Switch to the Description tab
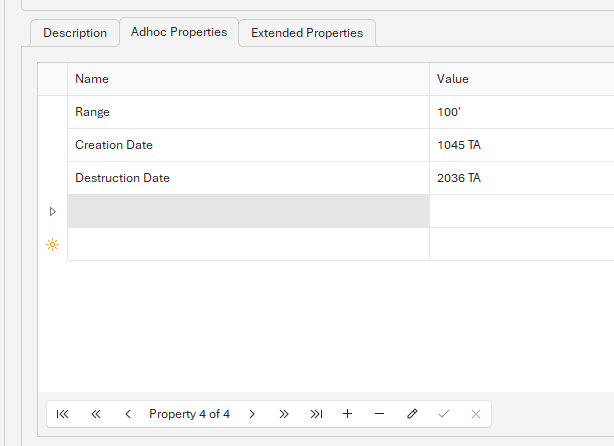This screenshot has height=446, width=614. point(75,33)
